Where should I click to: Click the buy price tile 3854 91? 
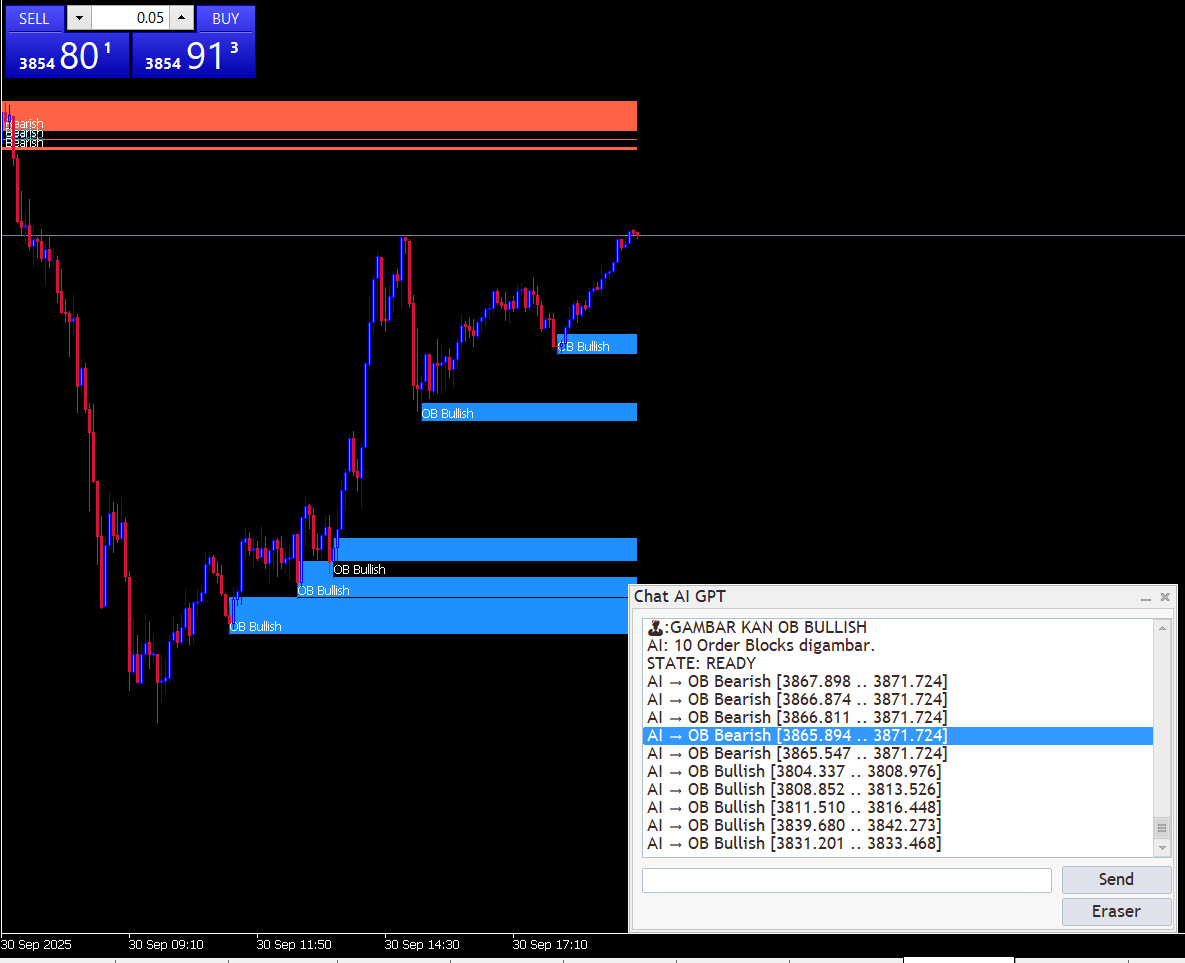[x=193, y=56]
